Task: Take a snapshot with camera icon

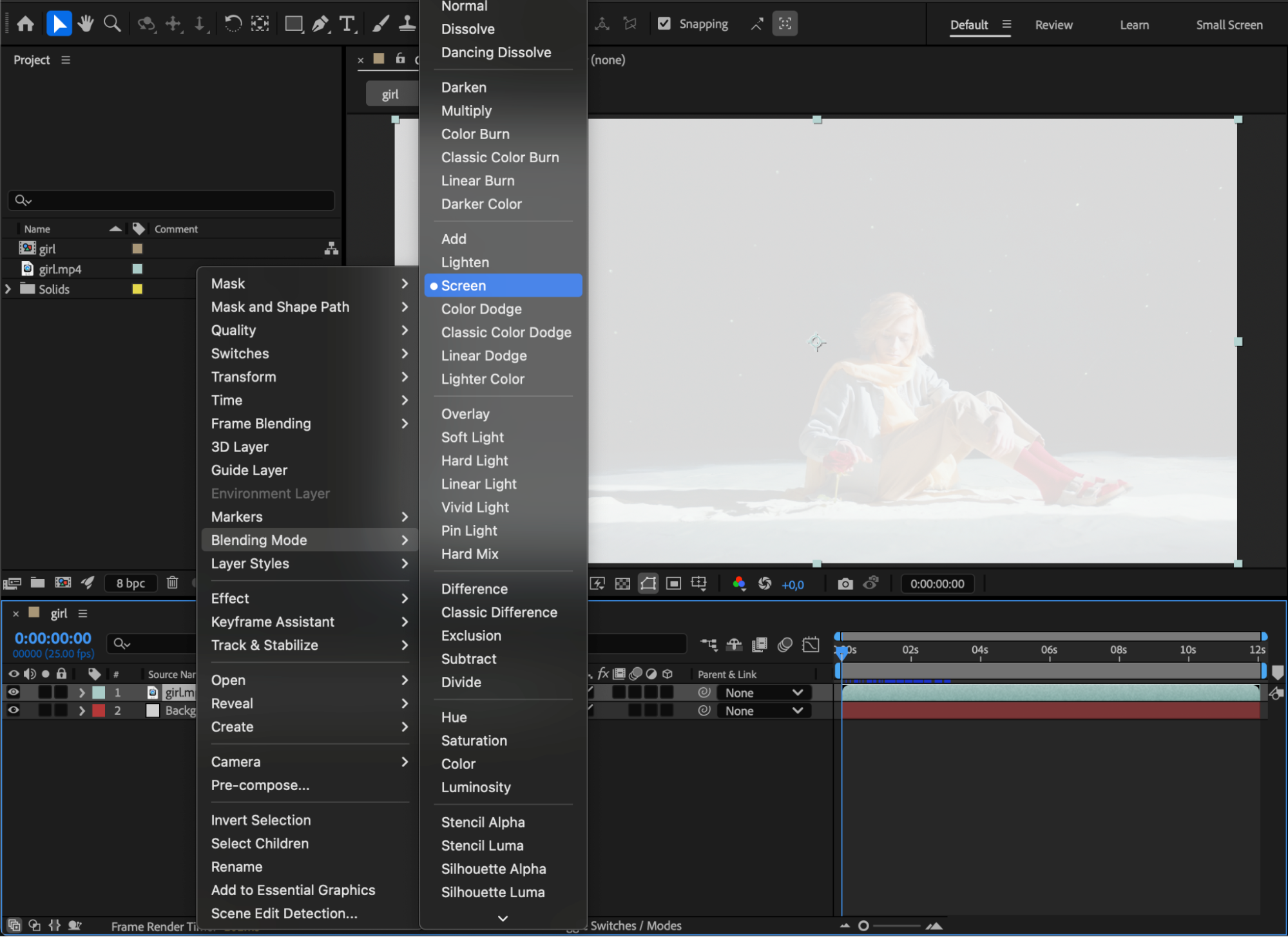Action: pyautogui.click(x=845, y=583)
